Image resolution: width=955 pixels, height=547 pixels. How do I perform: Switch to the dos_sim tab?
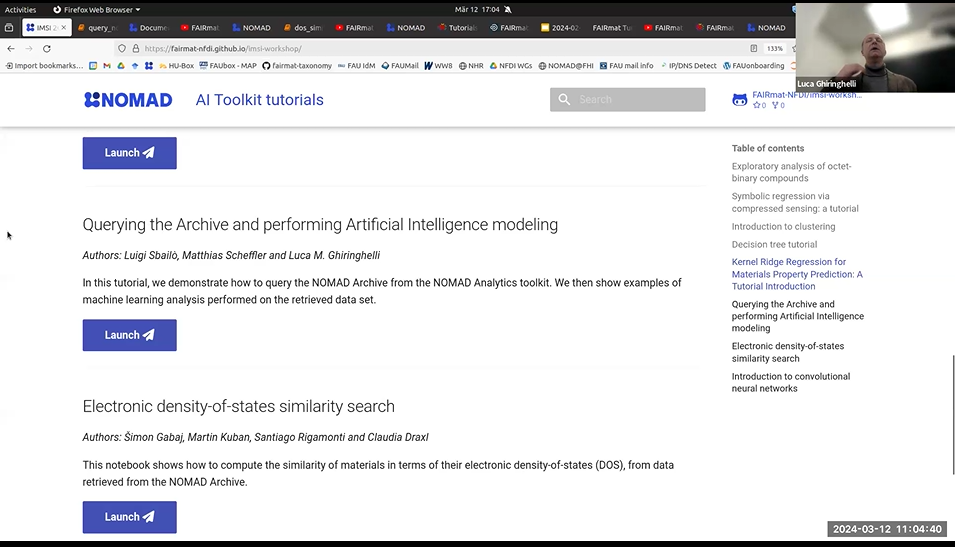point(303,27)
